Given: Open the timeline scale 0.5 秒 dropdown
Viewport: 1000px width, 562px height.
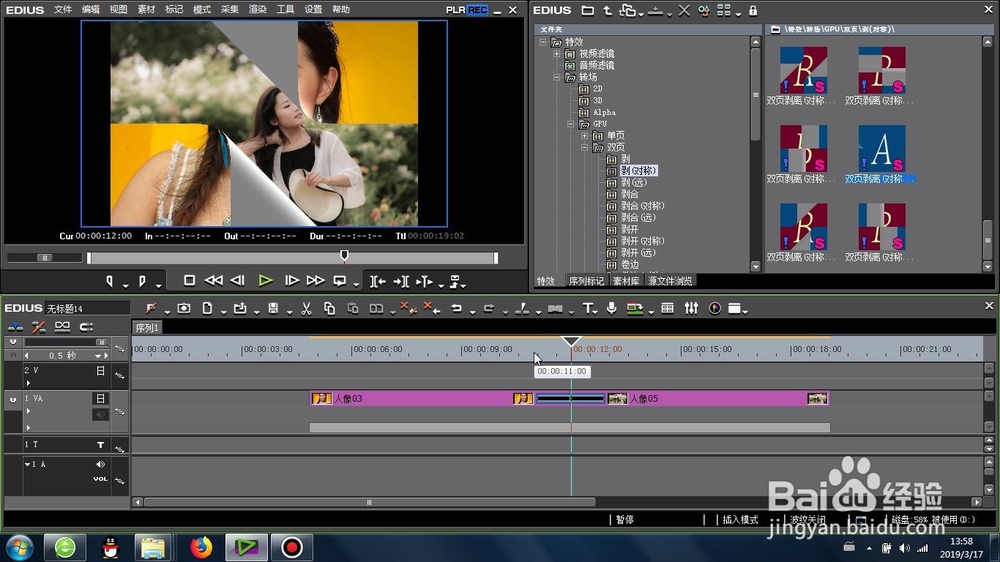Looking at the screenshot, I should 98,355.
